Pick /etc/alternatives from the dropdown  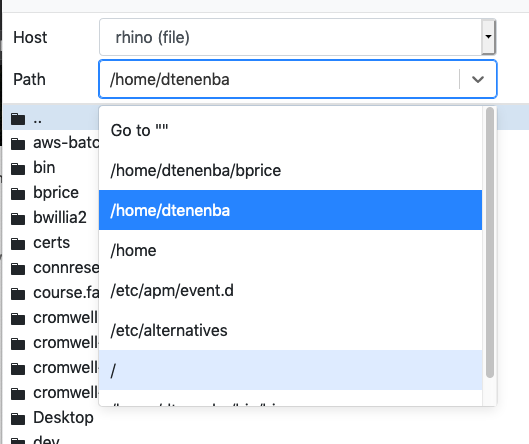pyautogui.click(x=290, y=330)
